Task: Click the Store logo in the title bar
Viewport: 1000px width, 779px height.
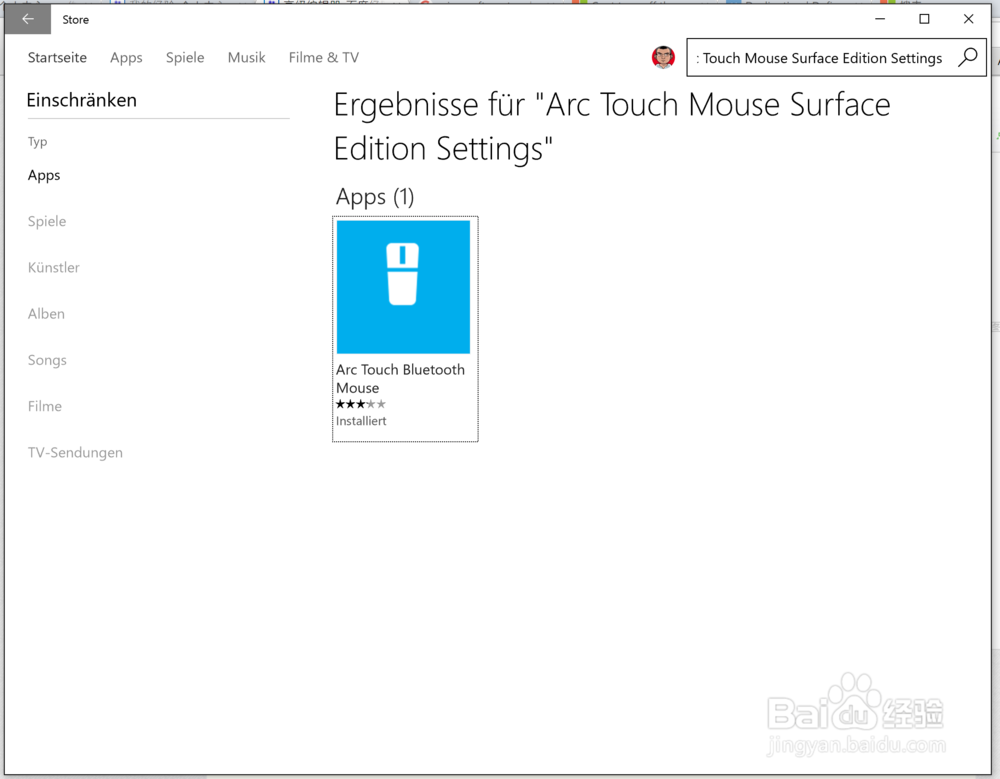Action: (x=75, y=19)
